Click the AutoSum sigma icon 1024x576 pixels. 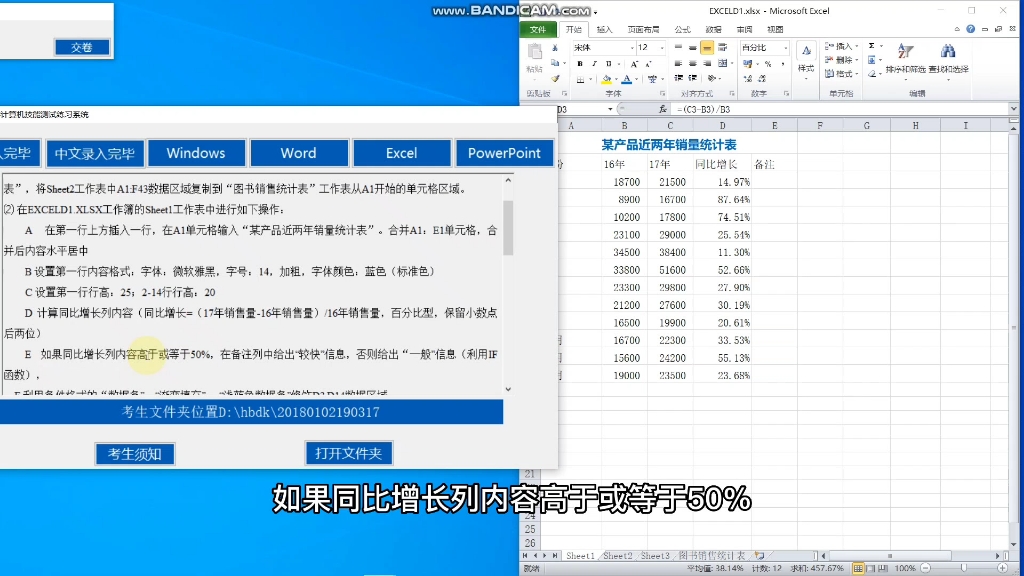tap(870, 46)
